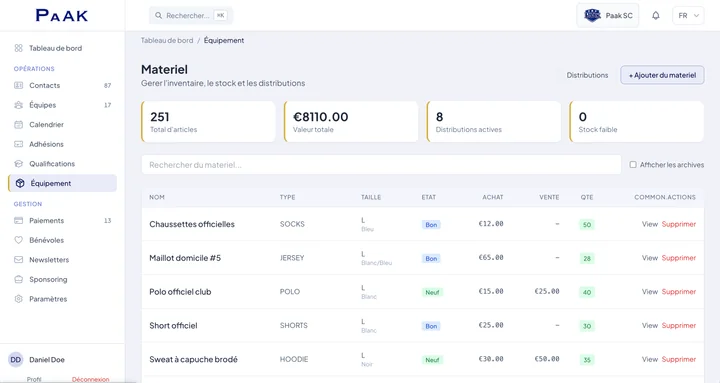Click the Daniel Doe user name
Screen dimensions: 720x383
click(x=47, y=360)
